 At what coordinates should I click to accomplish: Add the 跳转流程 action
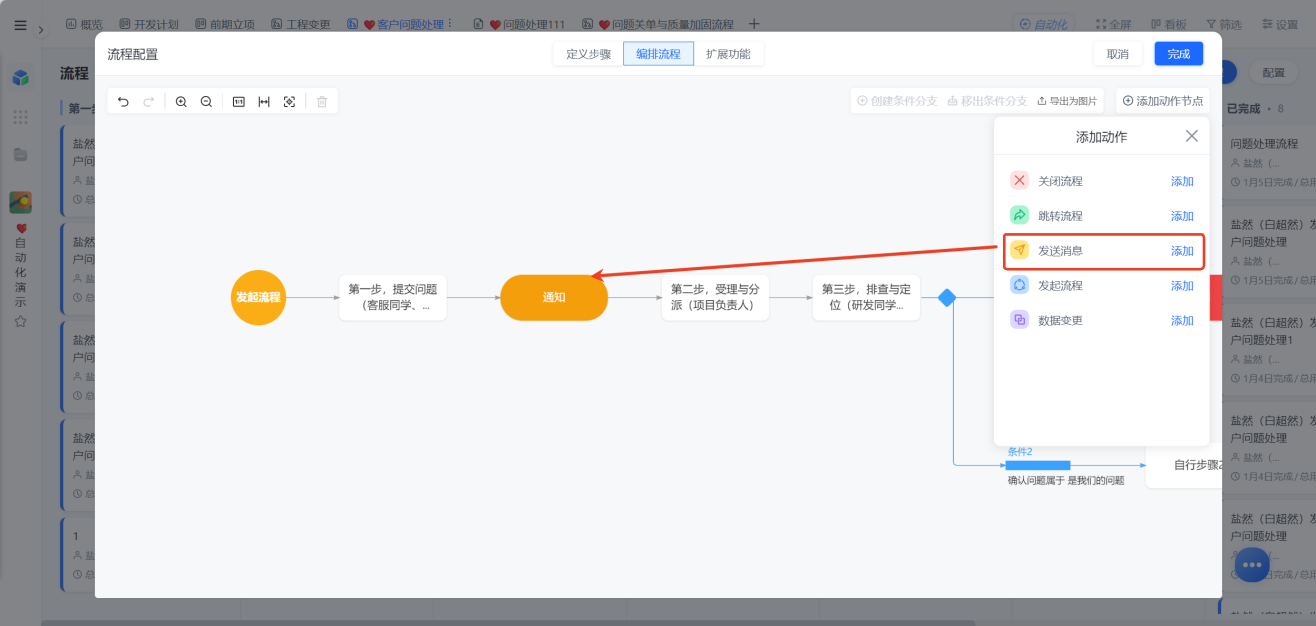pyautogui.click(x=1182, y=216)
